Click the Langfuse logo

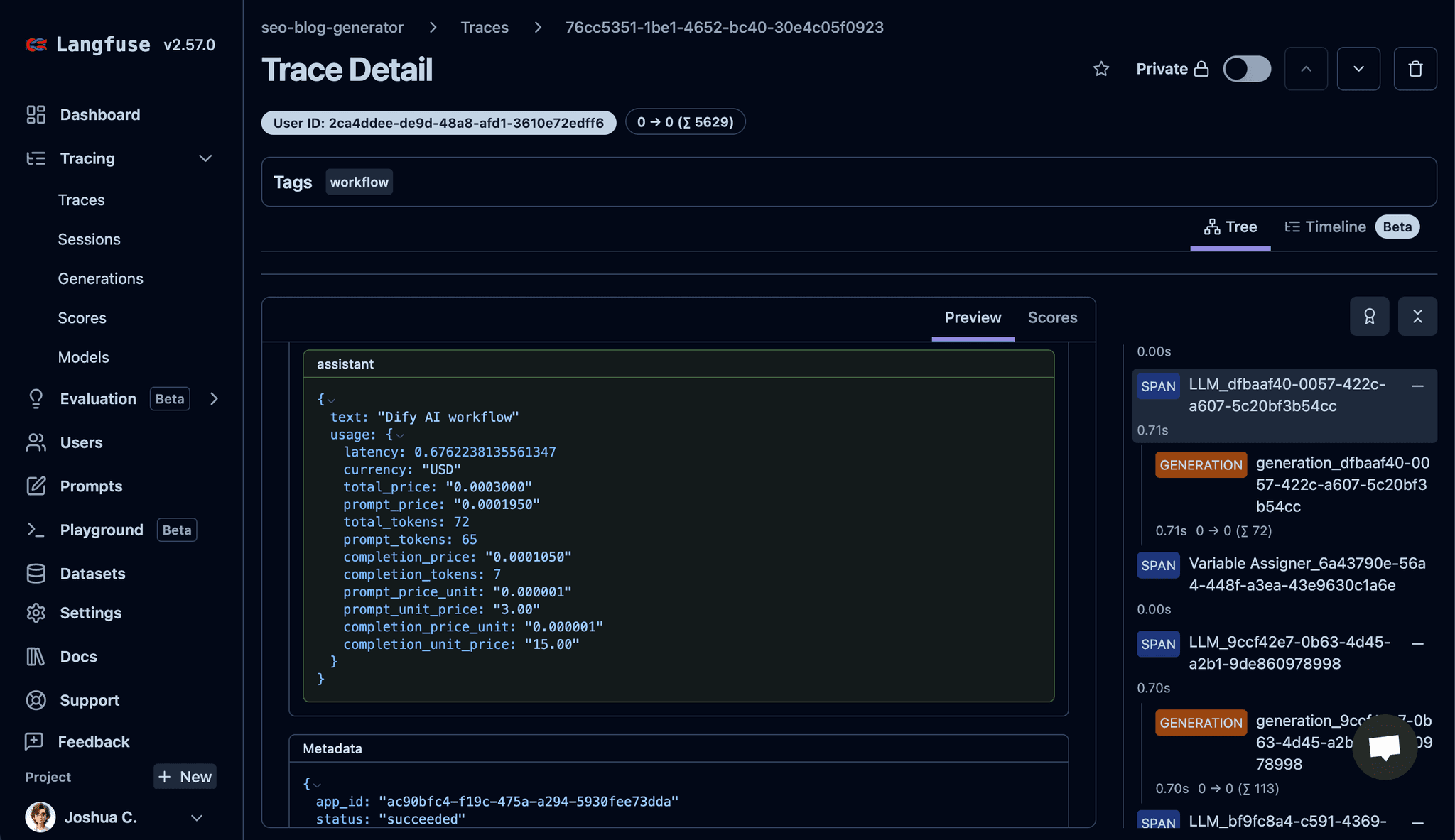pyautogui.click(x=87, y=44)
